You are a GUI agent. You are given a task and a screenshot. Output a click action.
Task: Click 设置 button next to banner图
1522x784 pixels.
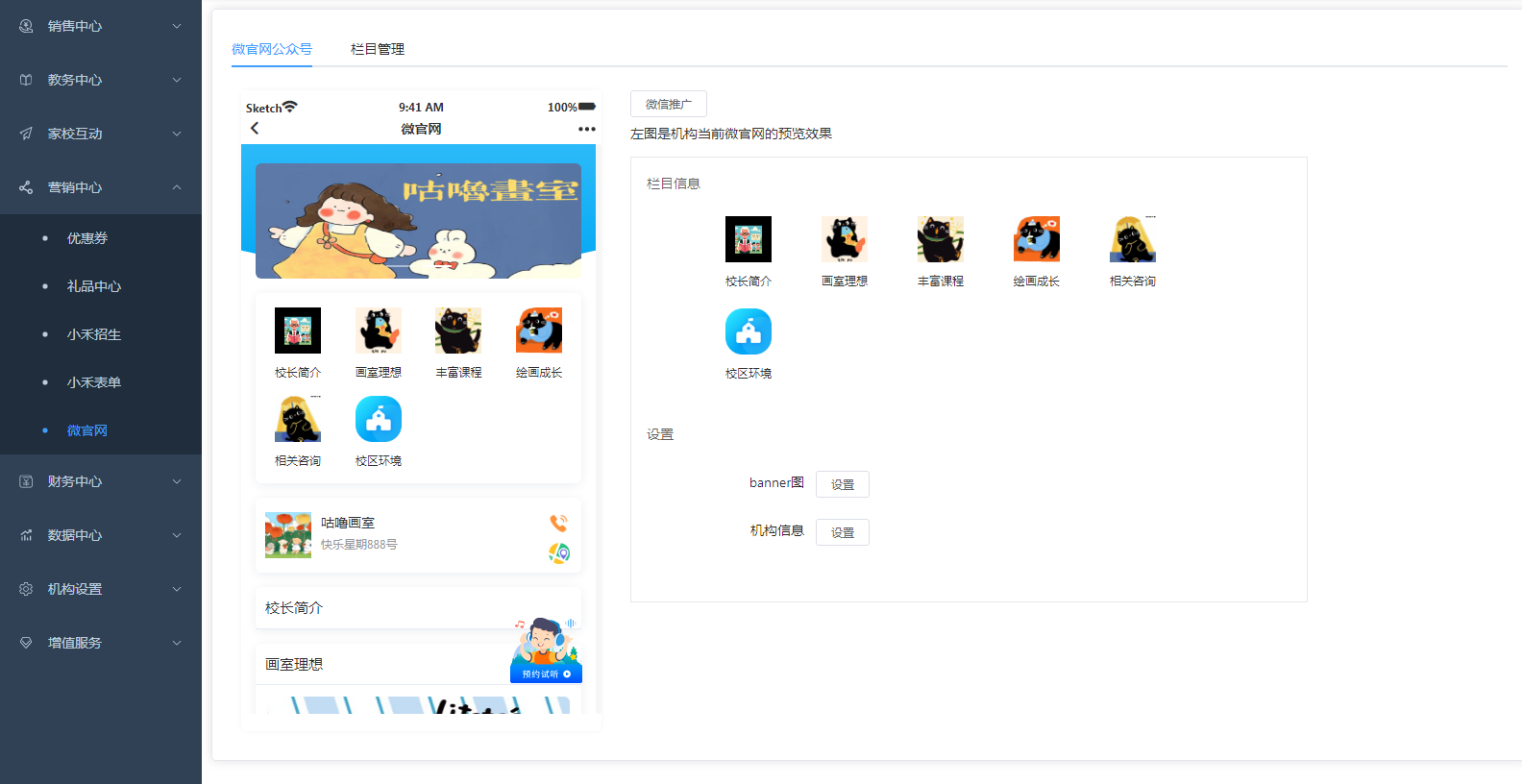(843, 484)
